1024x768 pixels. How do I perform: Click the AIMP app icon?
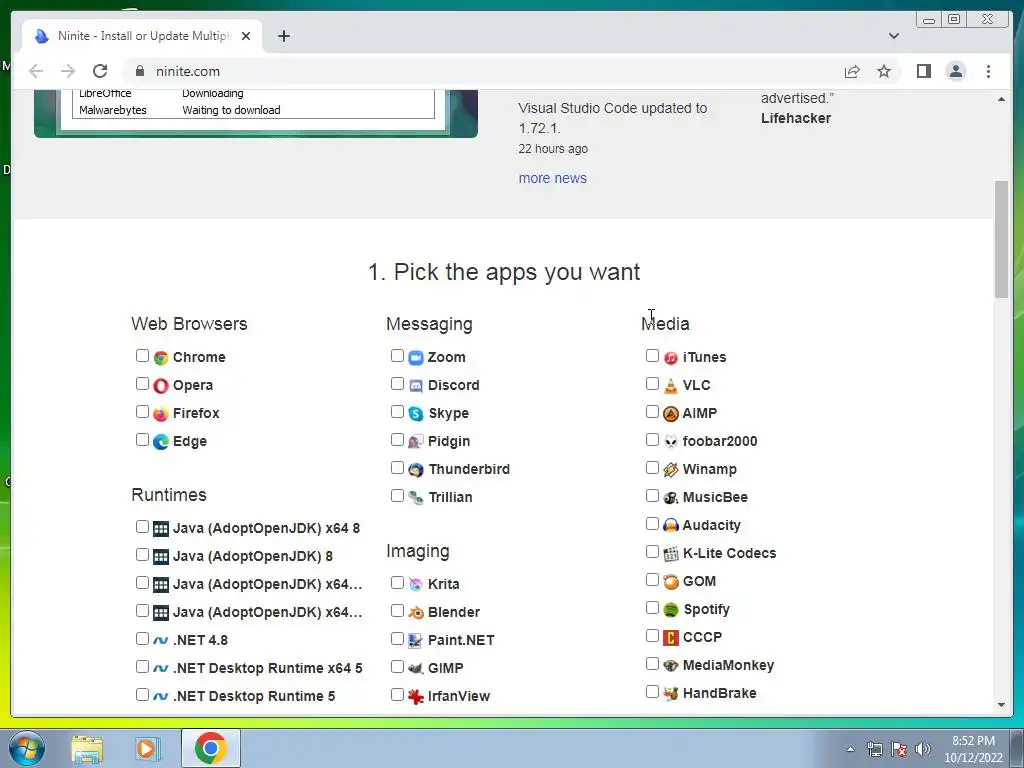click(671, 414)
